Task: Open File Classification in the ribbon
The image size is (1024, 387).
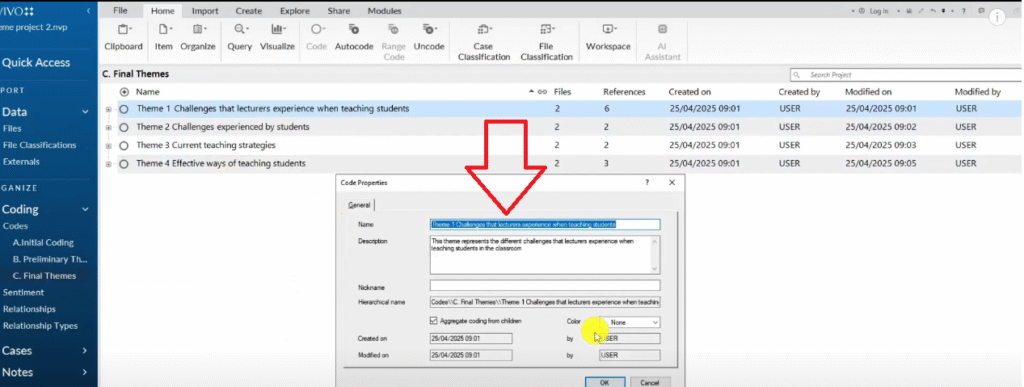Action: (547, 42)
